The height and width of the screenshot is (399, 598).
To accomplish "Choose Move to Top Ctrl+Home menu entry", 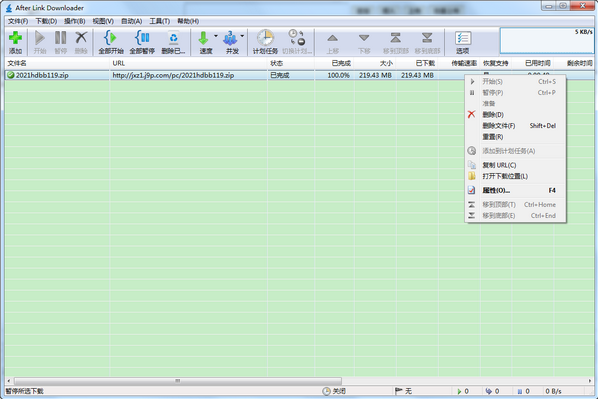I will [x=515, y=205].
